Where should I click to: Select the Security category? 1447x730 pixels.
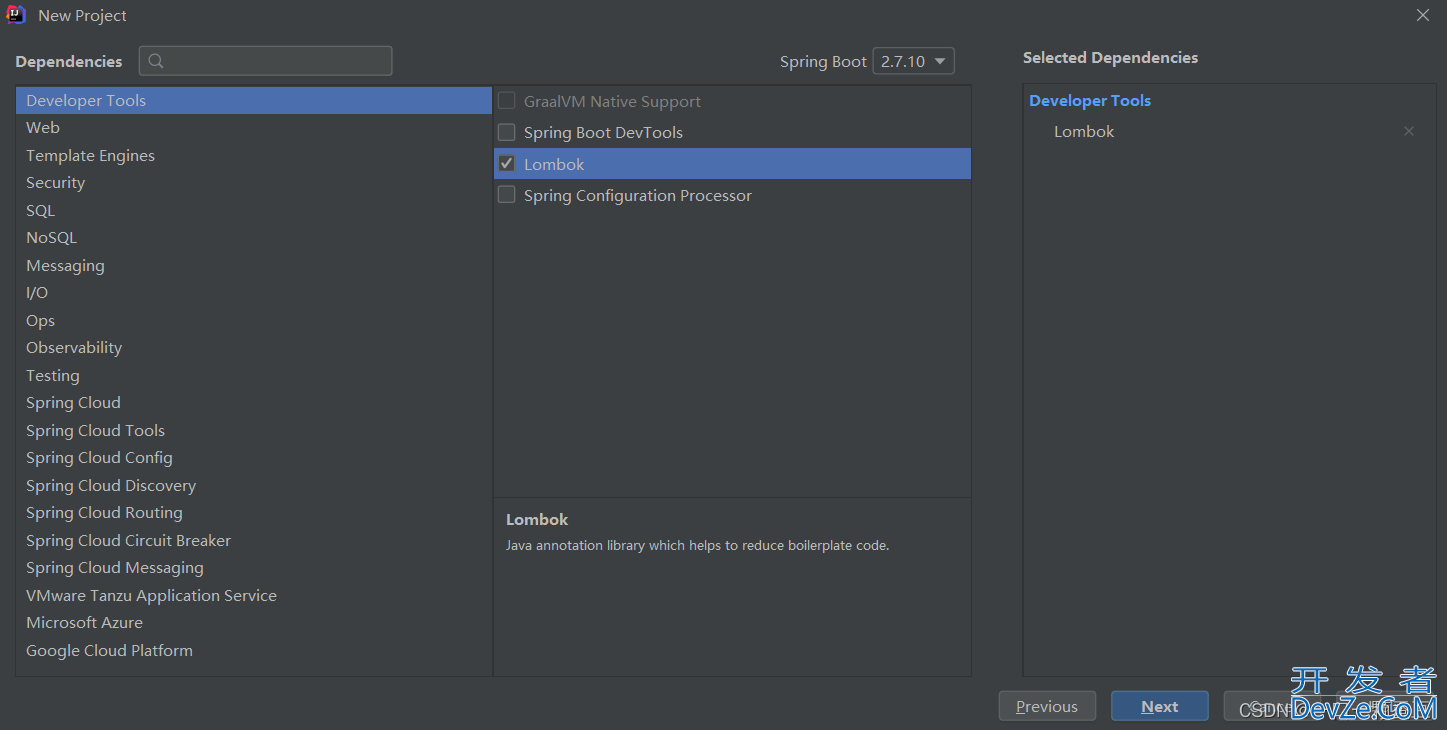point(56,183)
